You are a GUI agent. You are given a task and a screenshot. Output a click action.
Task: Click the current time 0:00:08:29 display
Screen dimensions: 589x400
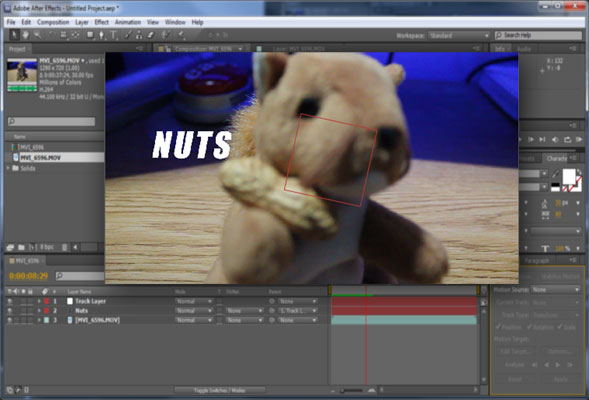coord(29,276)
